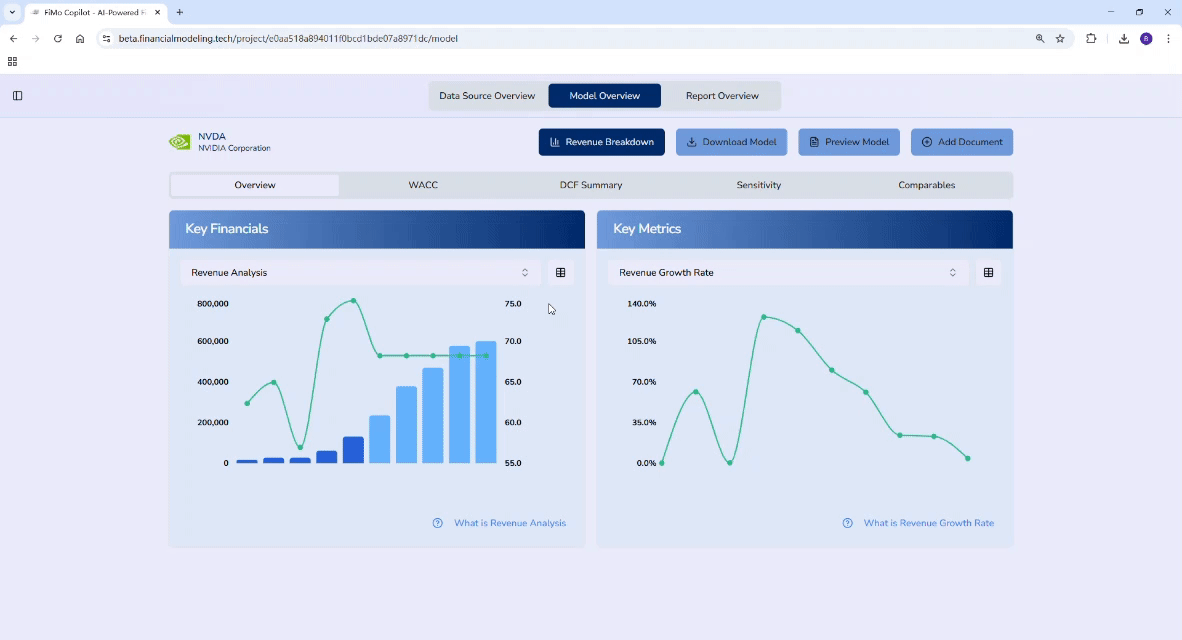Click the table view icon beside Revenue Growth Rate
Viewport: 1182px width, 640px height.
(x=988, y=272)
